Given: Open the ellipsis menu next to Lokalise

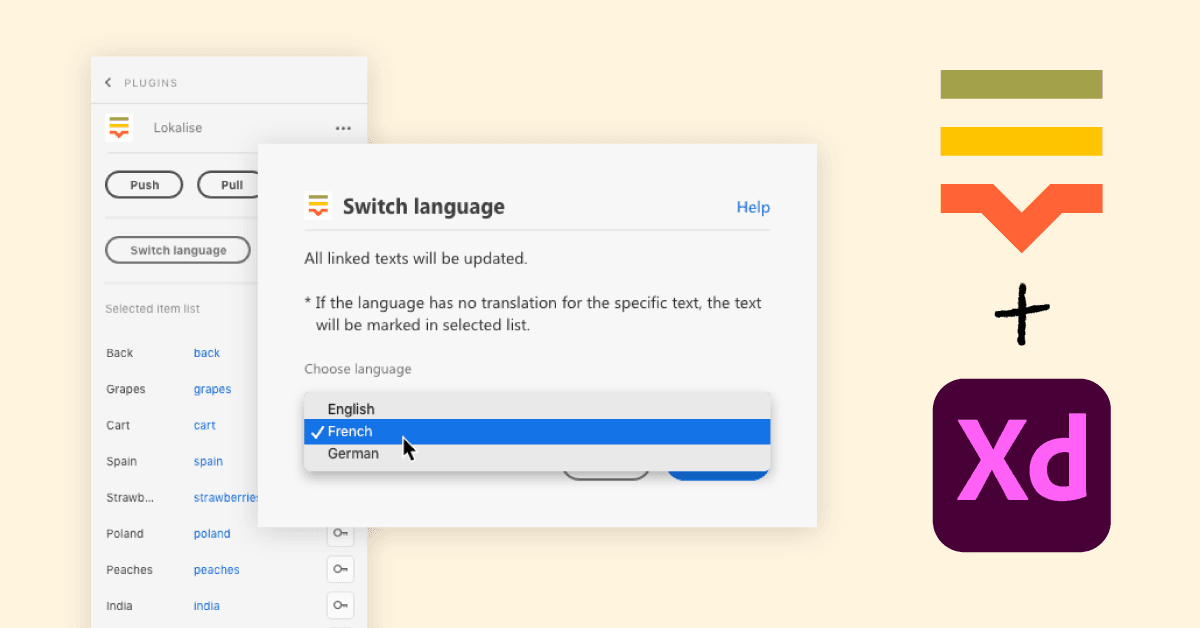Looking at the screenshot, I should tap(343, 128).
